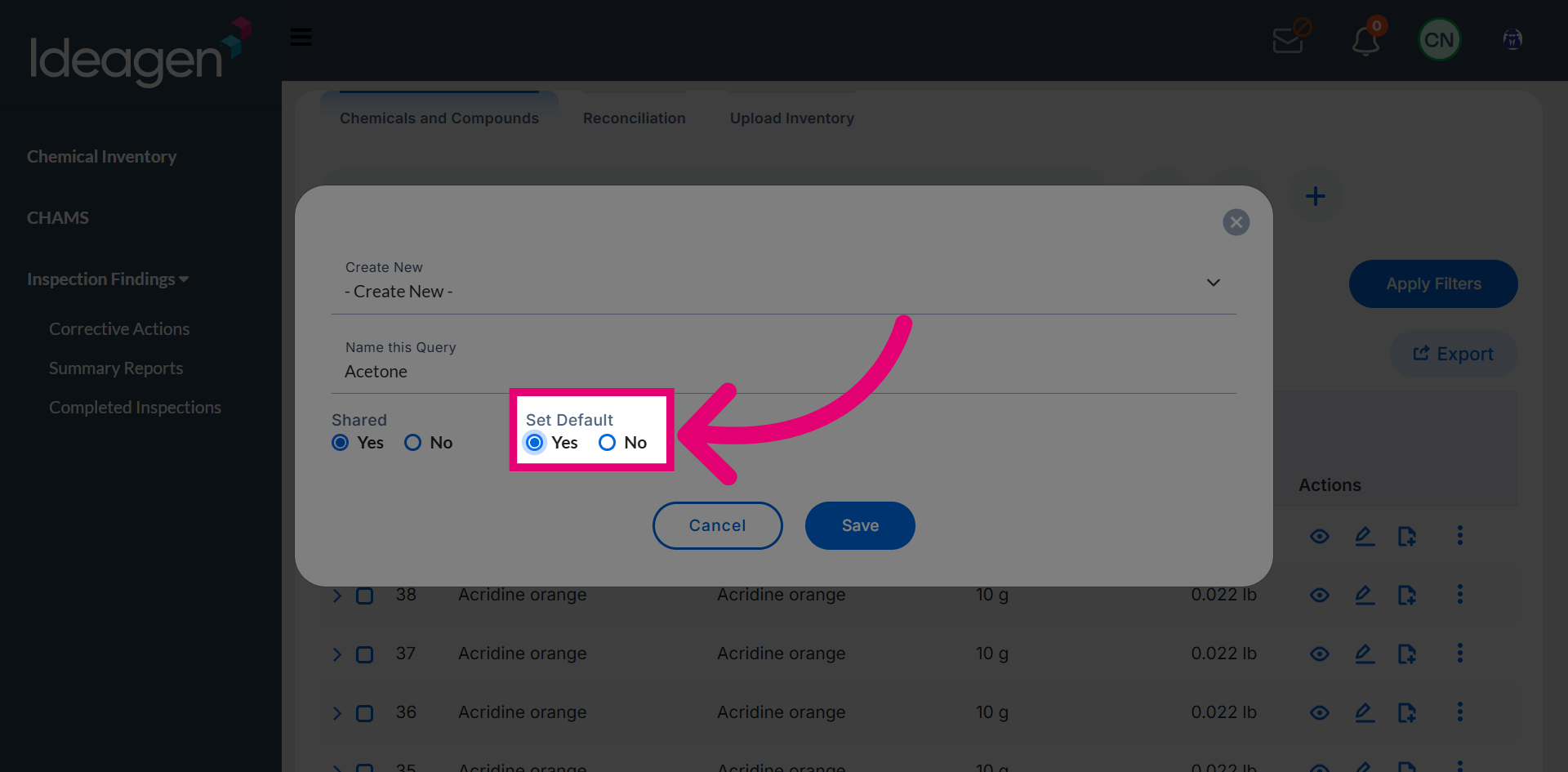This screenshot has width=1568, height=772.
Task: Duplicate row 37 document icon
Action: point(1406,654)
